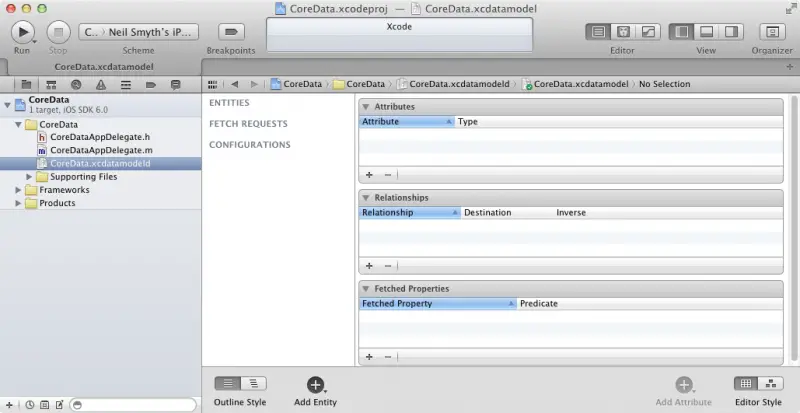Show the Breakpoint navigator

[151, 85]
